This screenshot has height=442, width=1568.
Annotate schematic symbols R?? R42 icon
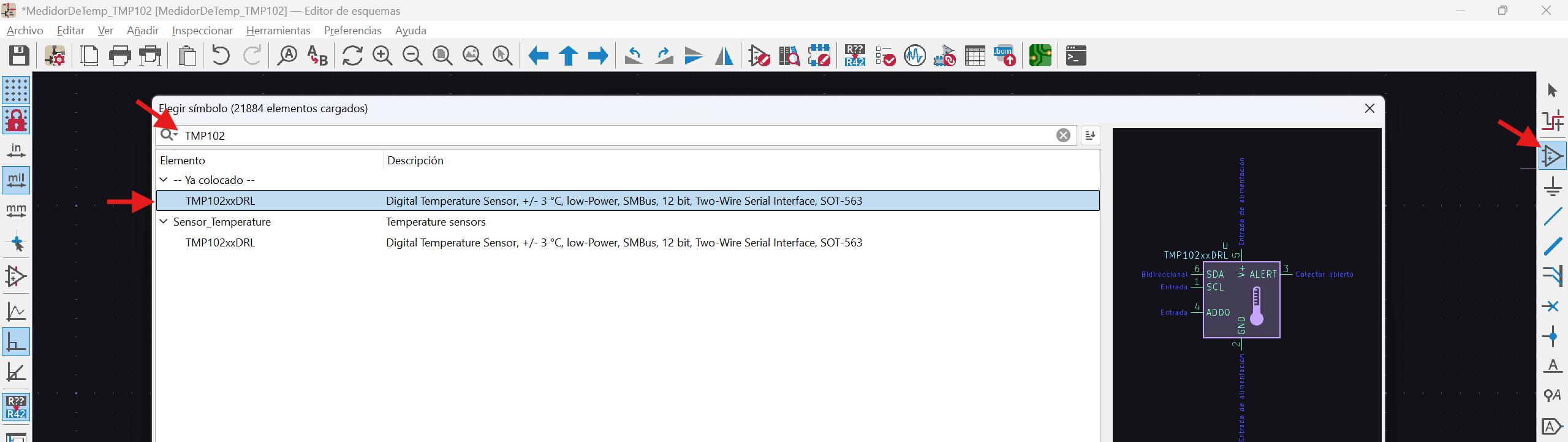click(855, 56)
